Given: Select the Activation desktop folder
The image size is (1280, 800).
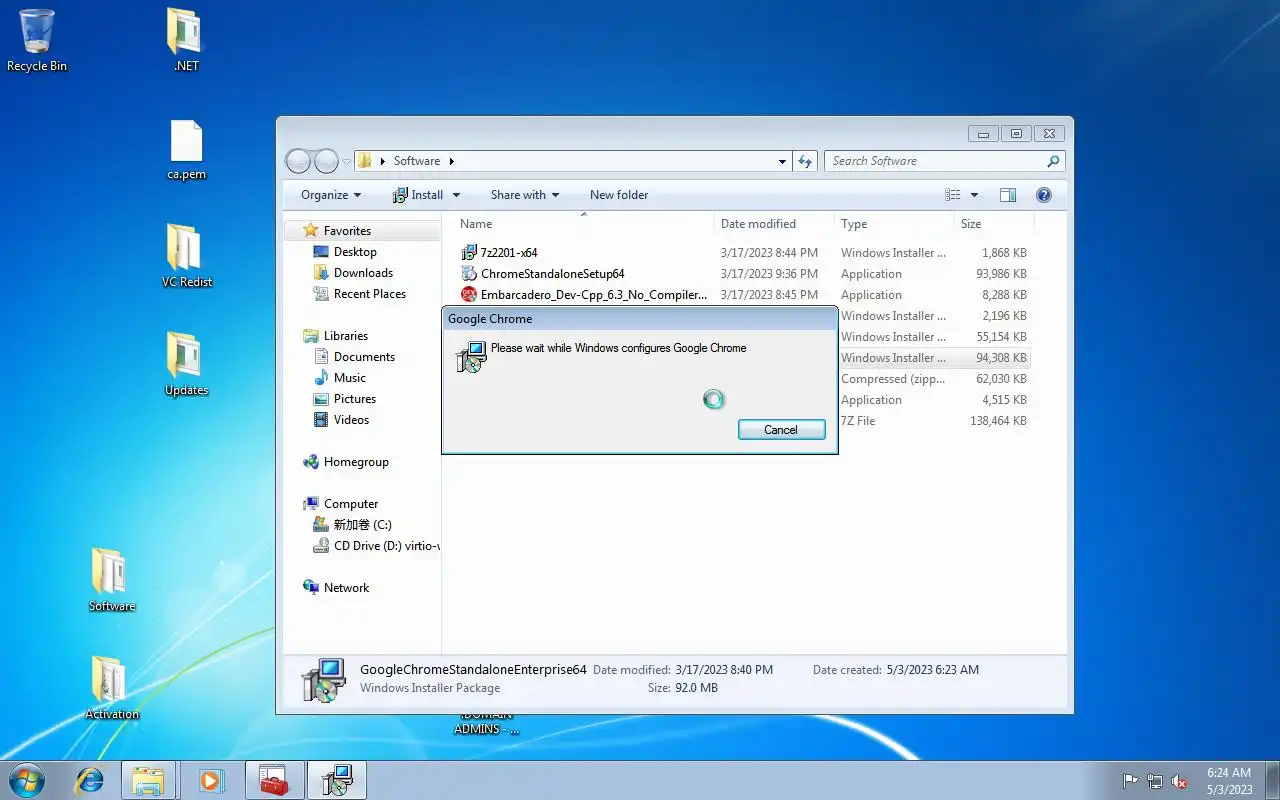Looking at the screenshot, I should point(112,689).
